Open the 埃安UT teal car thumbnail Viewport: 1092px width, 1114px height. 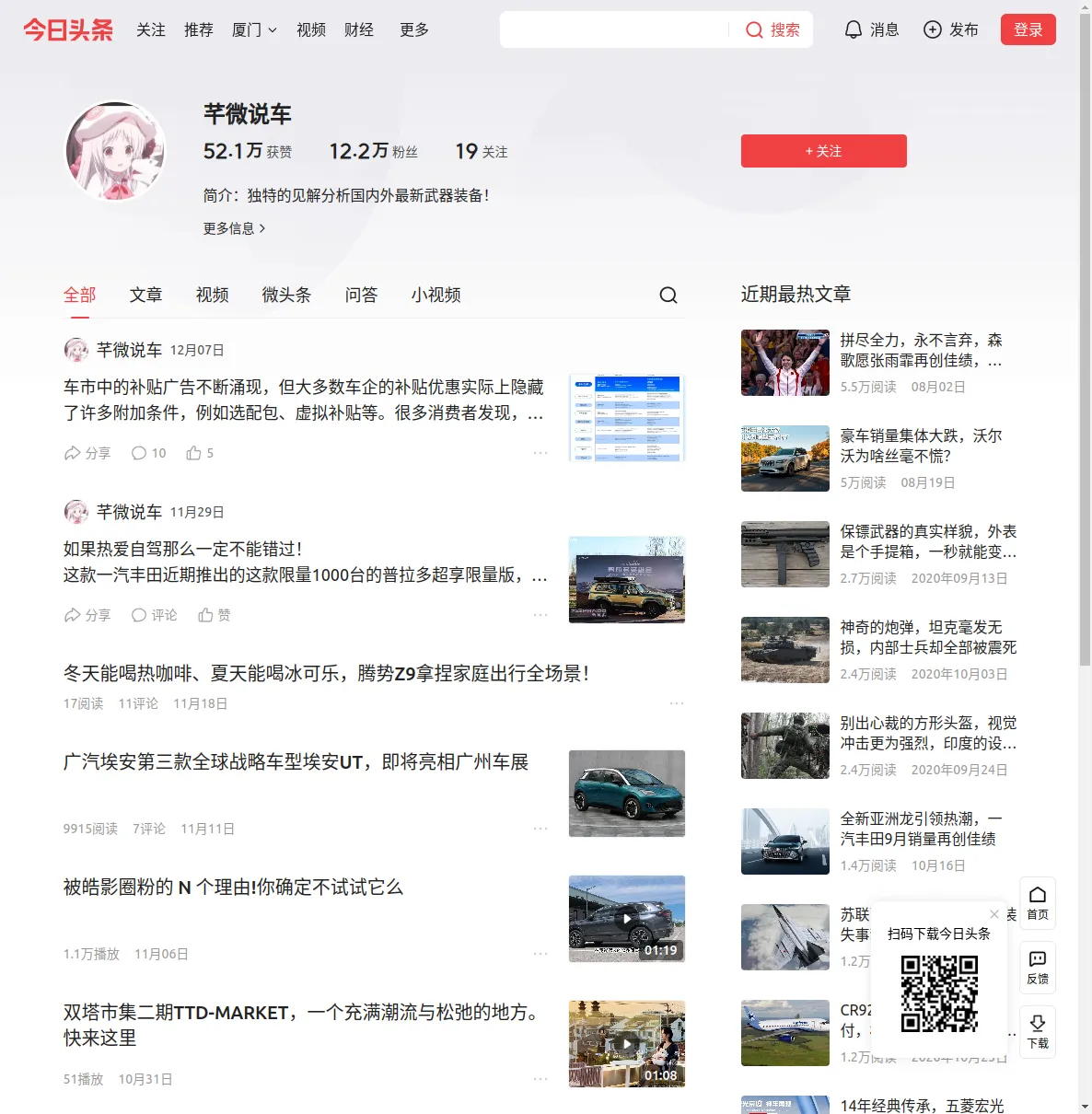coord(627,794)
